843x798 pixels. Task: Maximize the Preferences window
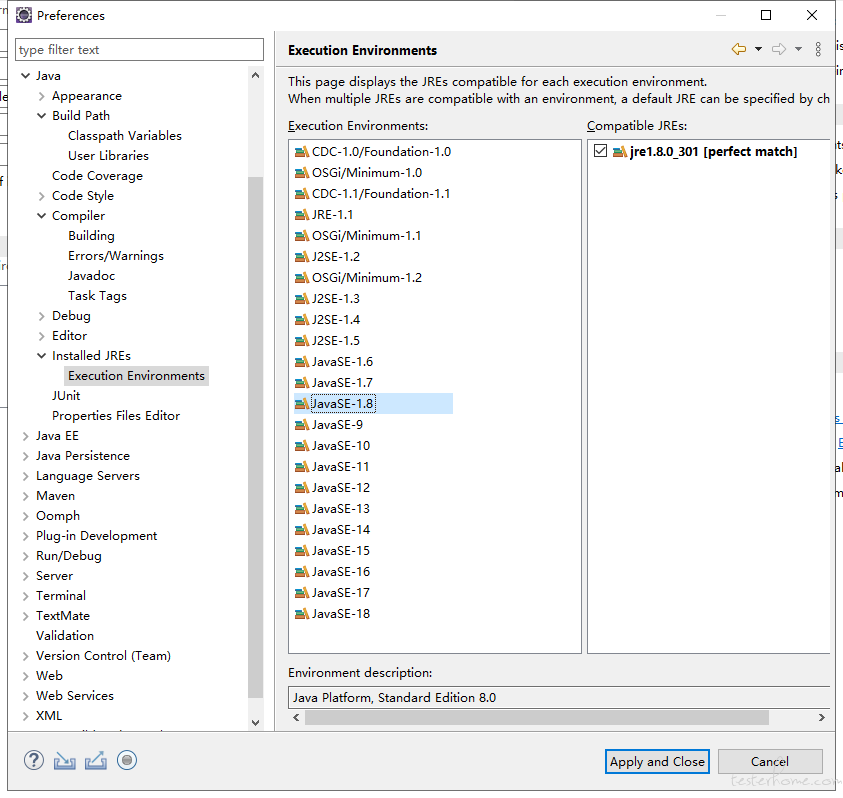[766, 15]
